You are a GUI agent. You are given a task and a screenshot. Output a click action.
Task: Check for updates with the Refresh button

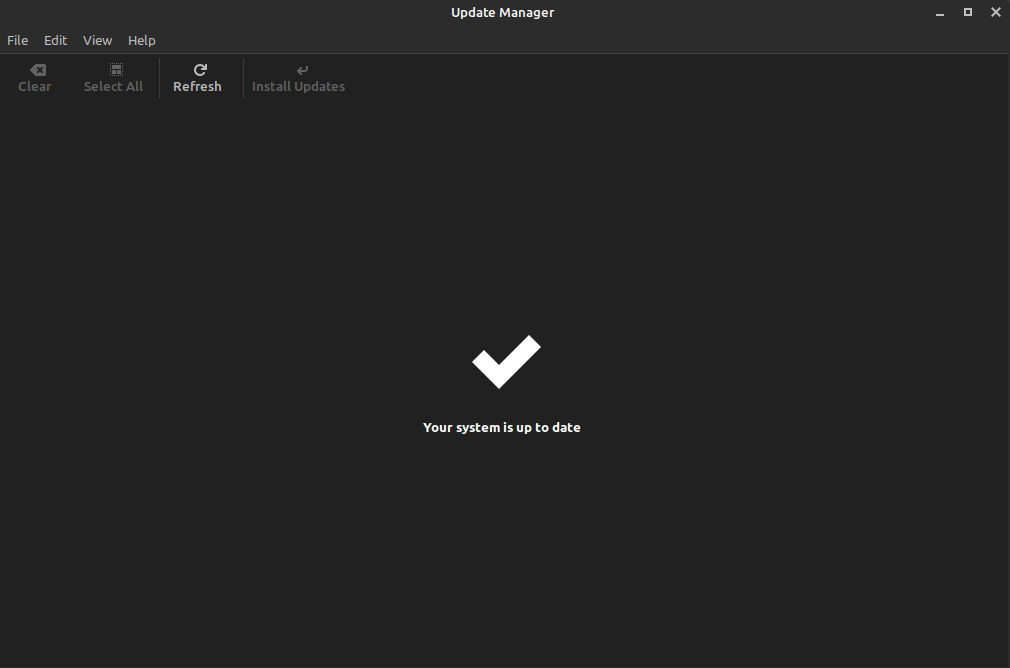[x=197, y=77]
